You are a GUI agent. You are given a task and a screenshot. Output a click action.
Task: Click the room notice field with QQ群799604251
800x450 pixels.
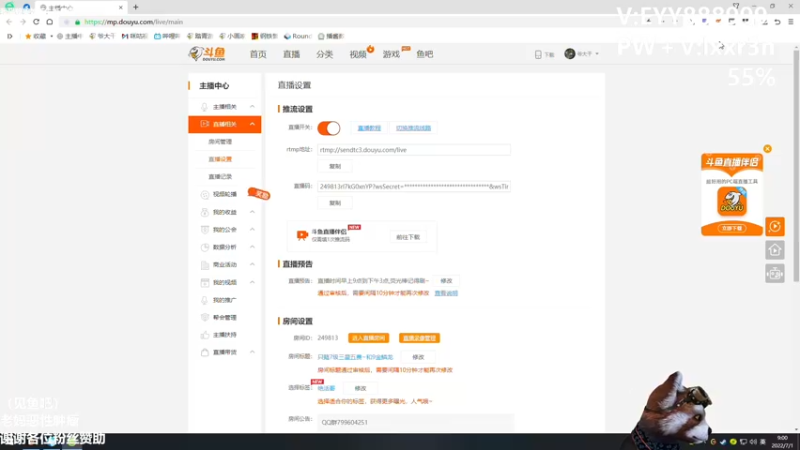click(415, 422)
